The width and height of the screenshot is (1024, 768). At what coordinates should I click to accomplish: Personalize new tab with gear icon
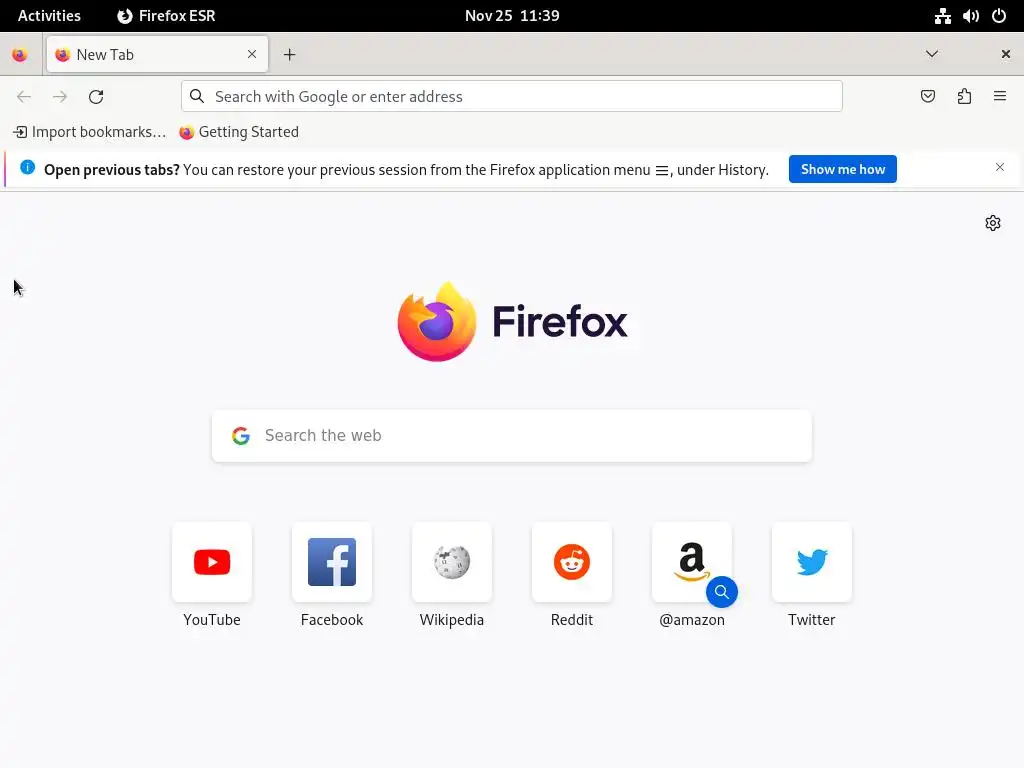[x=993, y=223]
